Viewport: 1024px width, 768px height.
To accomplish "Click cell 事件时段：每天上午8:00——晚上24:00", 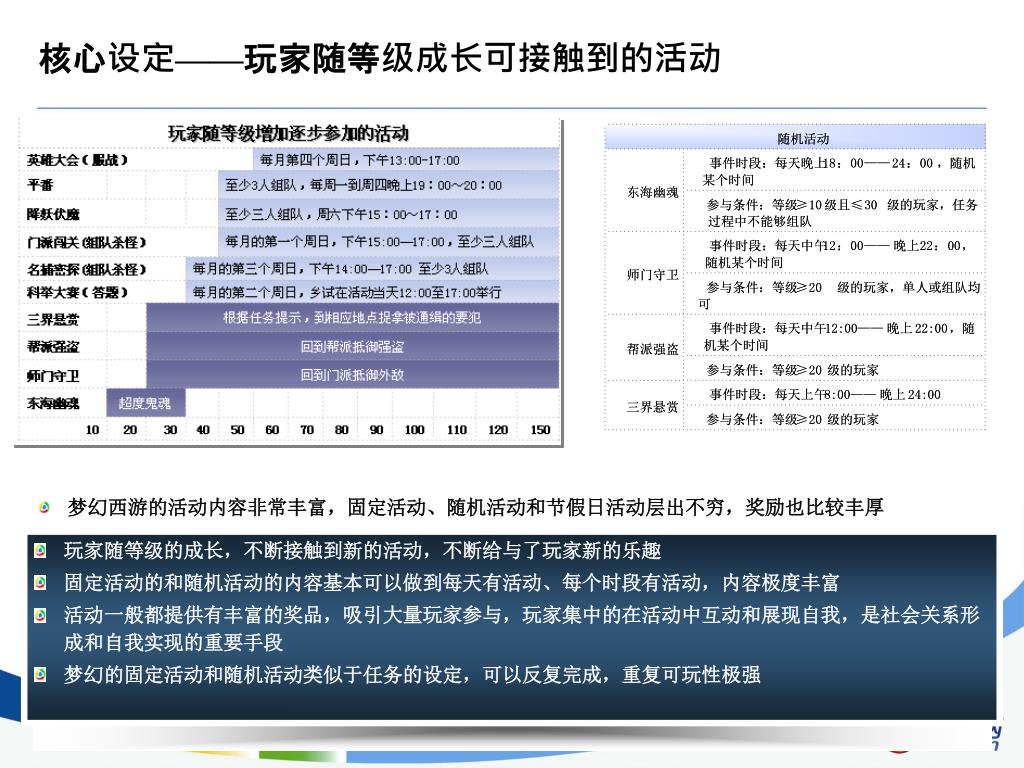I will [835, 394].
